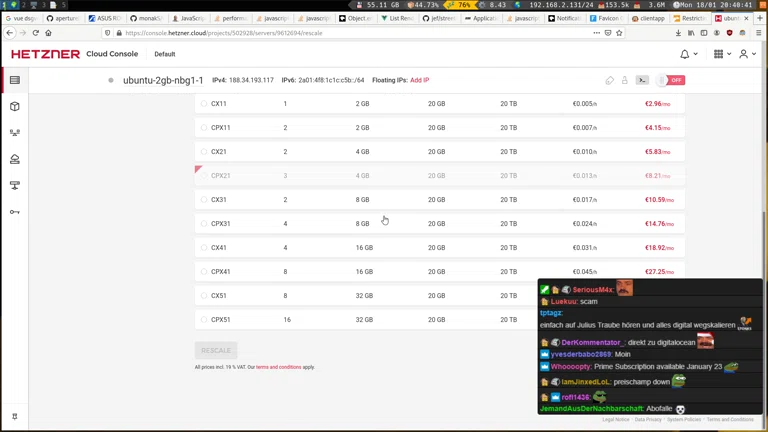This screenshot has width=768, height=432.
Task: Go to browser home page
Action: tap(48, 33)
